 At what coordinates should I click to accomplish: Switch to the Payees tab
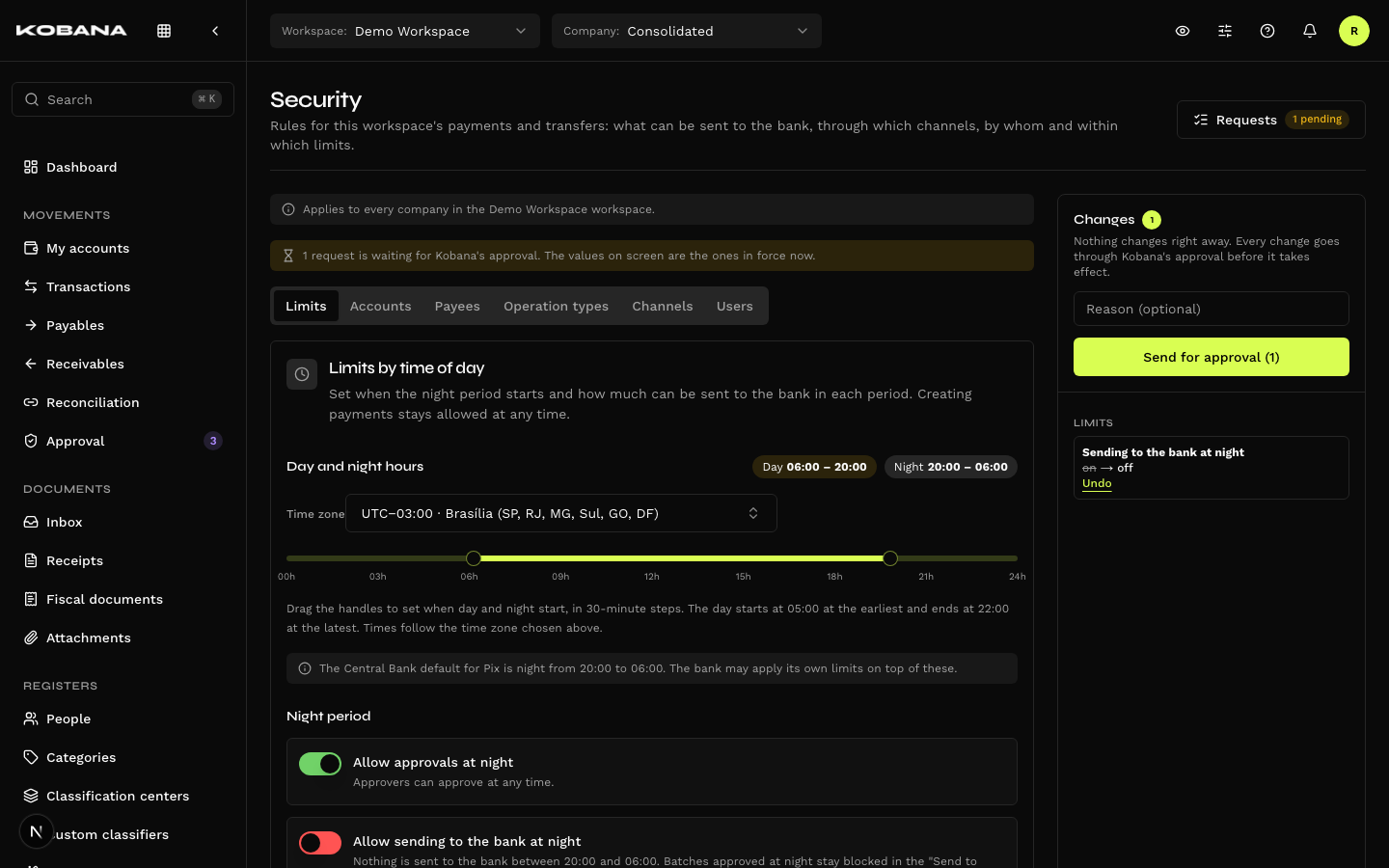457,306
